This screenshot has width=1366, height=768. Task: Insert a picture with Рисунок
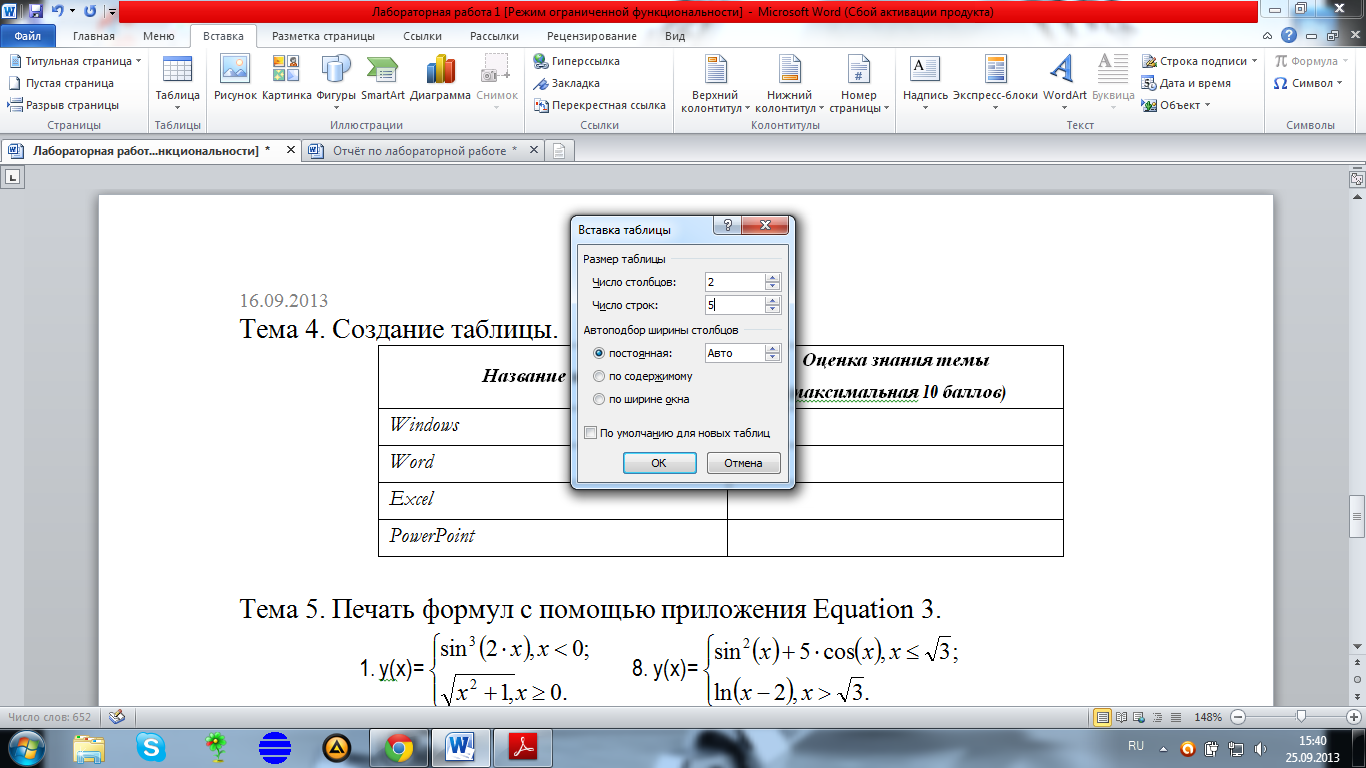[x=235, y=80]
